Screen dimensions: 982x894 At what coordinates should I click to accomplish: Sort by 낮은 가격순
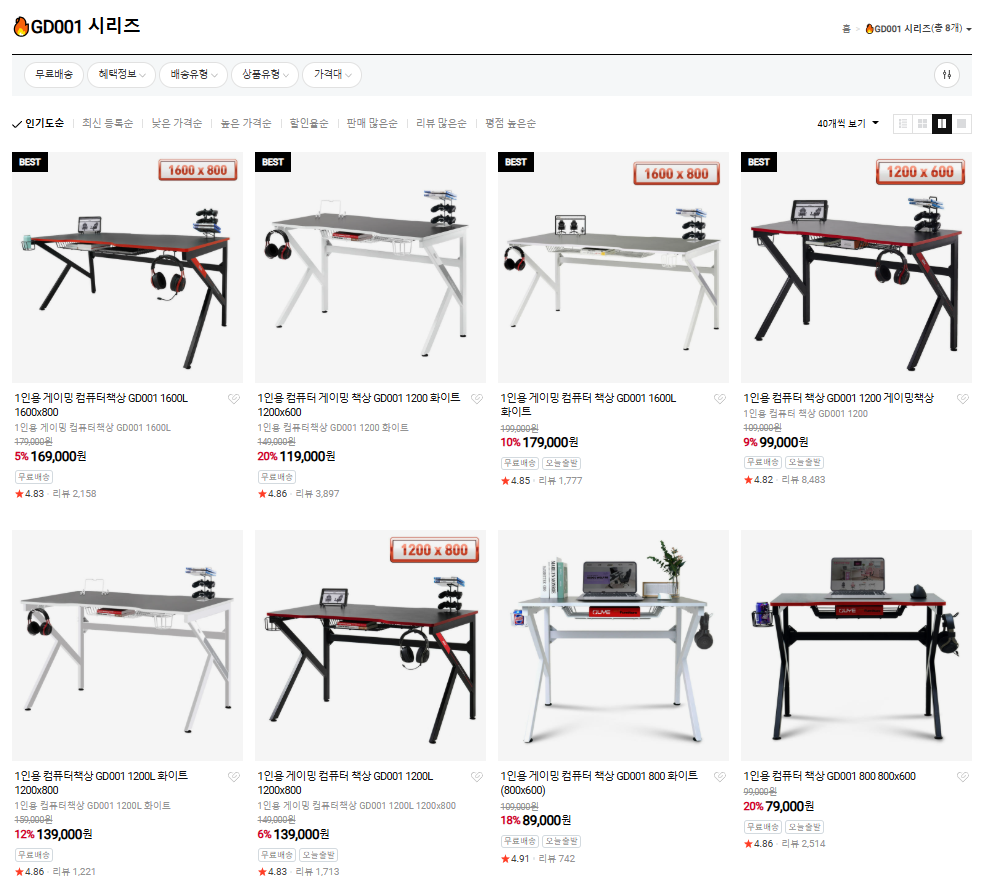coord(177,123)
